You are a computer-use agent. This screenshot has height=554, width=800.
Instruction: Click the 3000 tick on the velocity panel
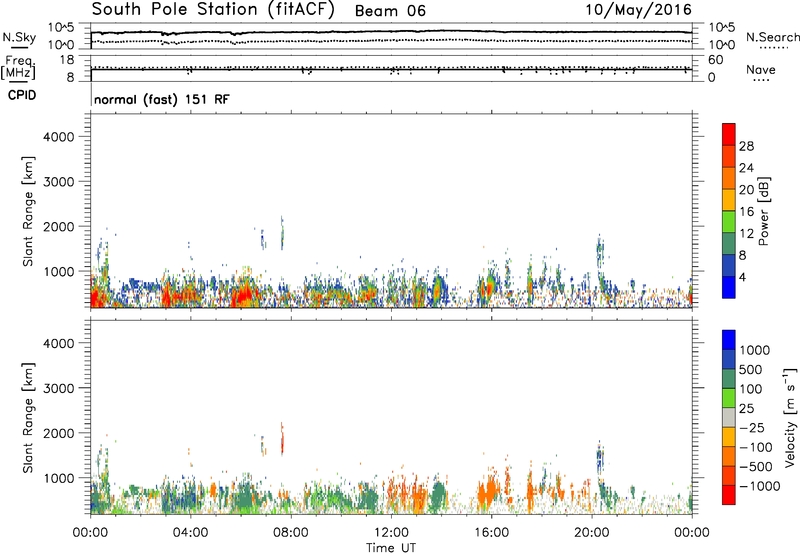tap(58, 388)
